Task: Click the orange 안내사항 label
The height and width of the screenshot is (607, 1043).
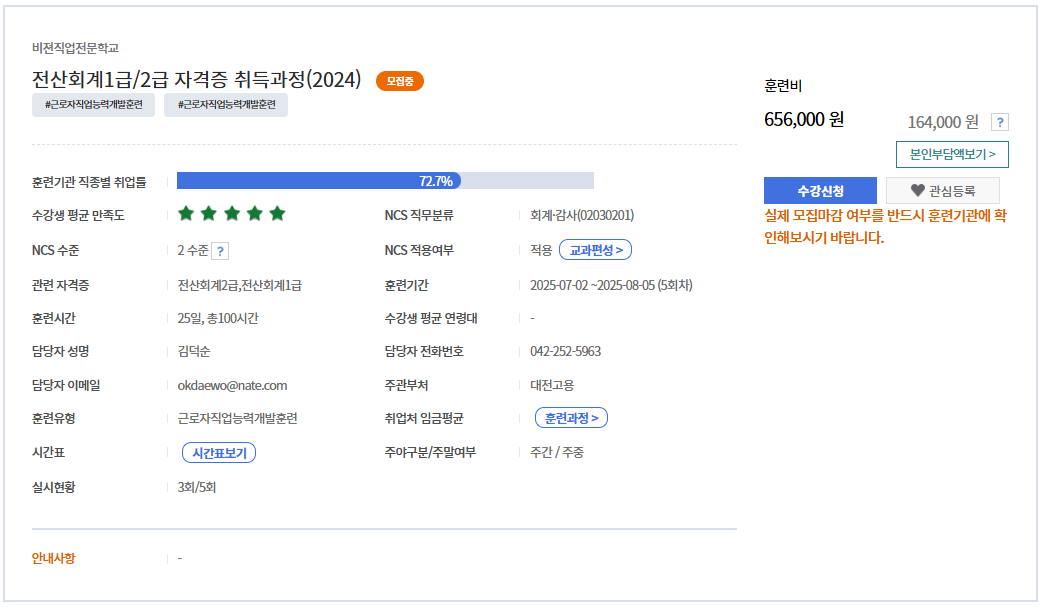Action: (x=53, y=558)
